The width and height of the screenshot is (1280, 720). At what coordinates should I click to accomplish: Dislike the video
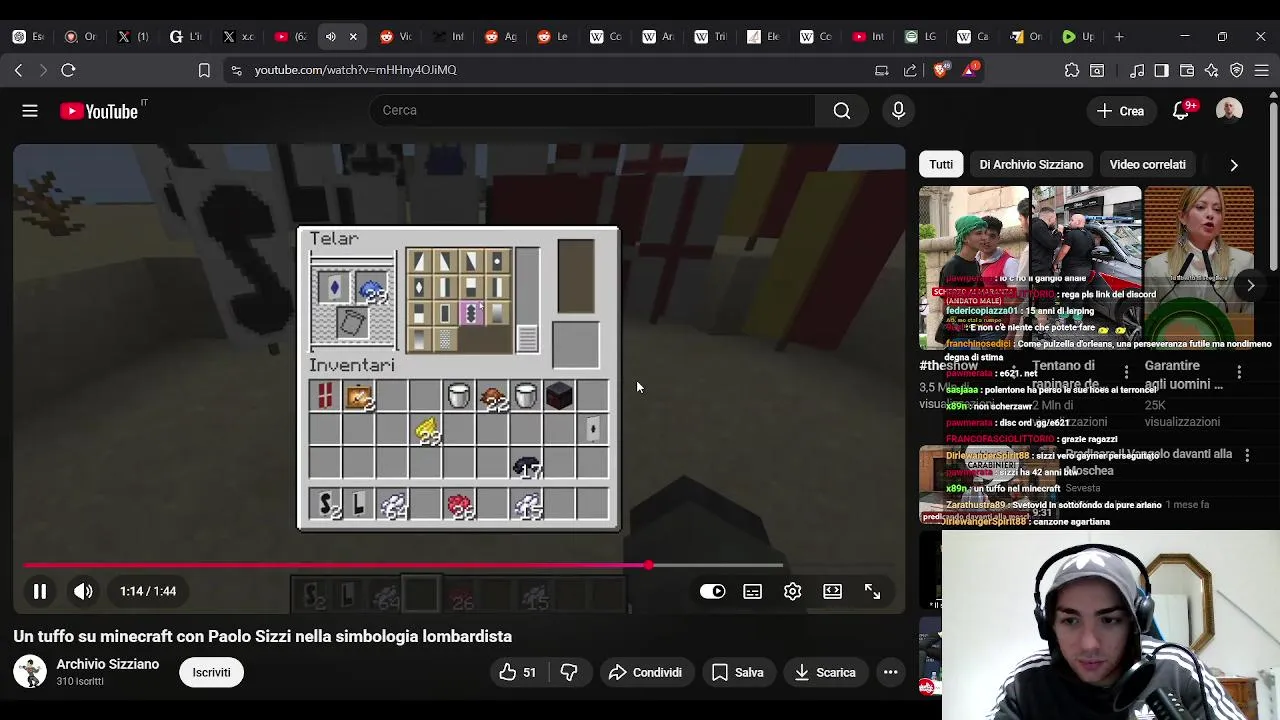click(x=569, y=672)
